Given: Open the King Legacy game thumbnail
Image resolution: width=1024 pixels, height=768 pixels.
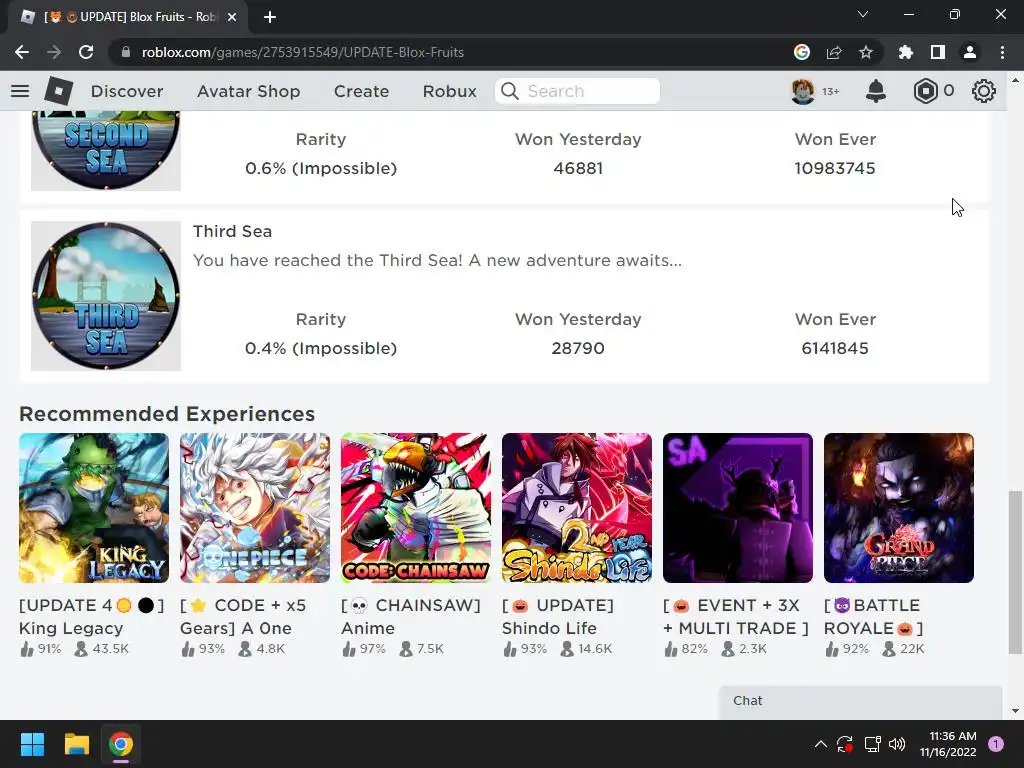Looking at the screenshot, I should pyautogui.click(x=94, y=508).
